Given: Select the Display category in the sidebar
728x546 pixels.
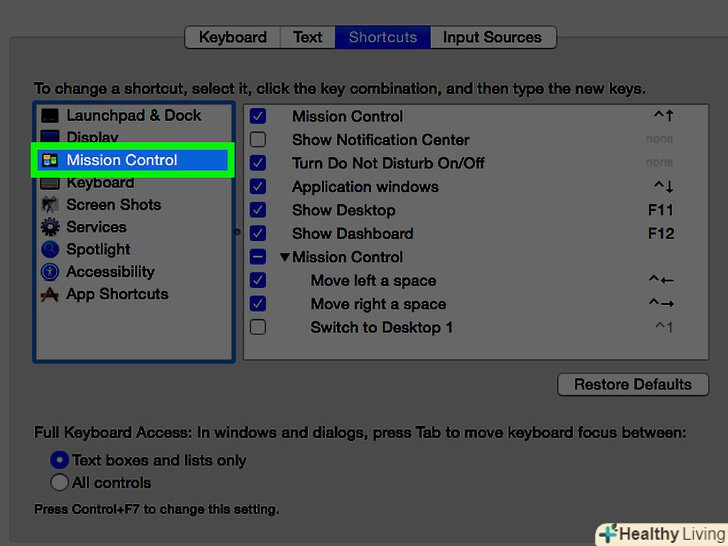Looking at the screenshot, I should [x=92, y=138].
